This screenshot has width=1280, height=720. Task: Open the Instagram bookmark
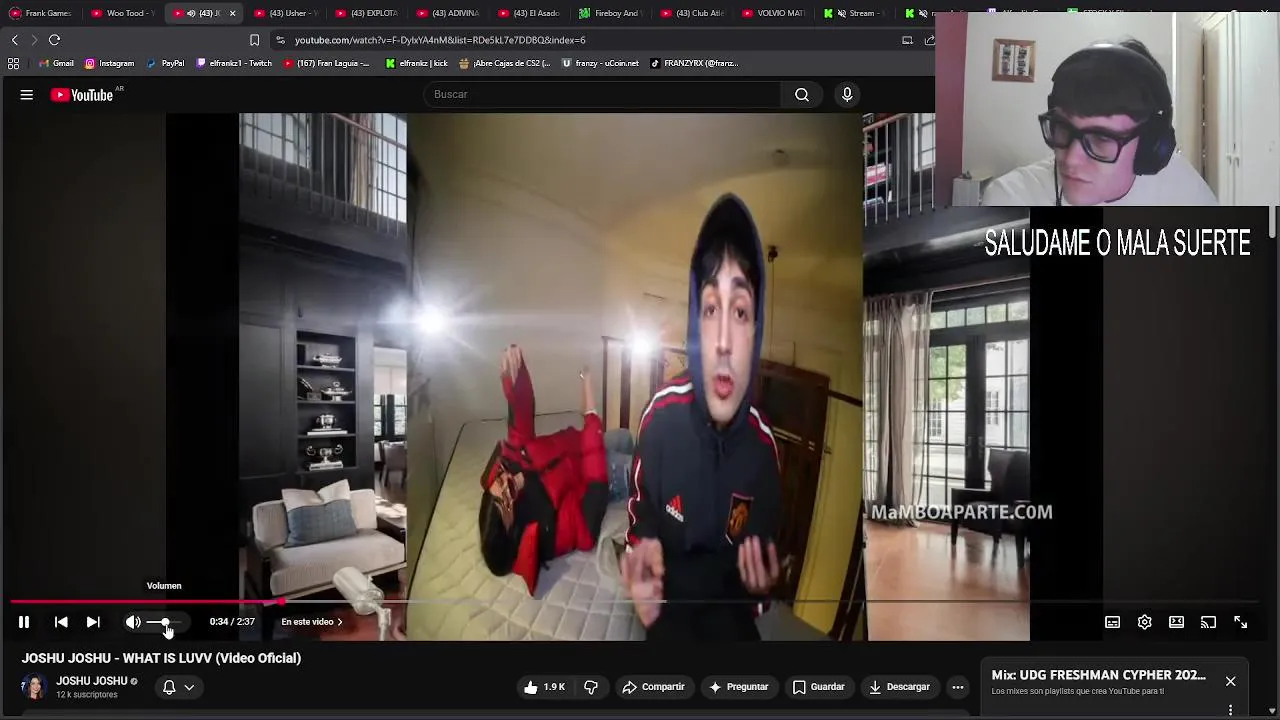click(109, 63)
